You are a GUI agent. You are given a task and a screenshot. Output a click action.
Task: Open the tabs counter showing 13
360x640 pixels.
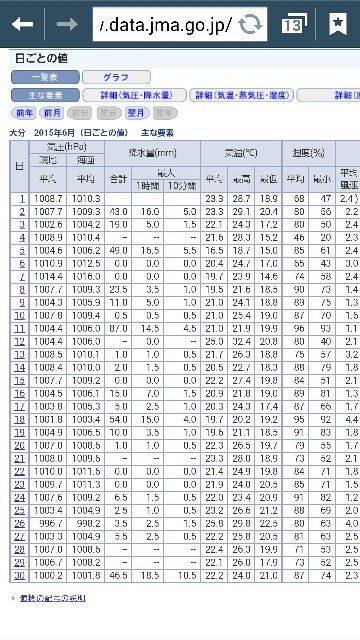pos(294,24)
